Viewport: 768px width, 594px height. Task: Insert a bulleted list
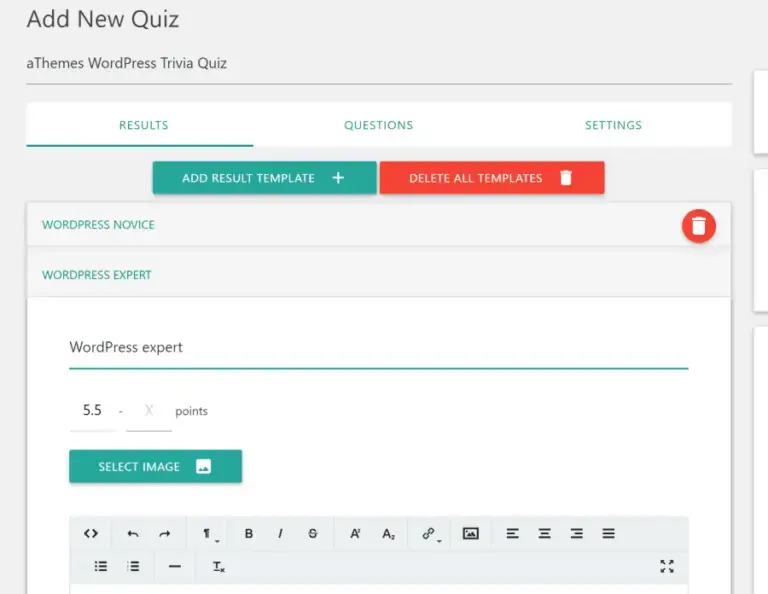[x=101, y=567]
